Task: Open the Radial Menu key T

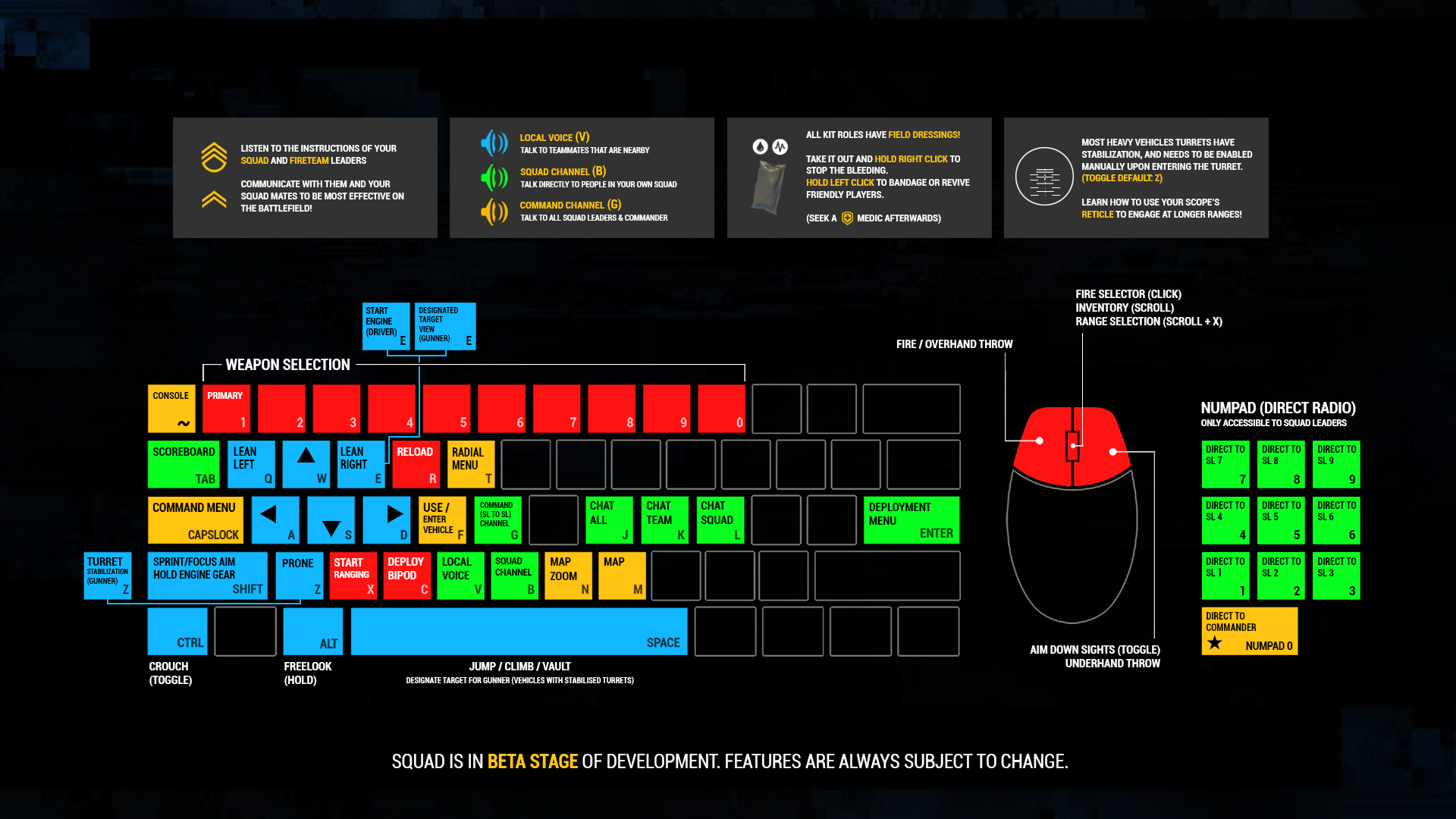Action: click(468, 463)
